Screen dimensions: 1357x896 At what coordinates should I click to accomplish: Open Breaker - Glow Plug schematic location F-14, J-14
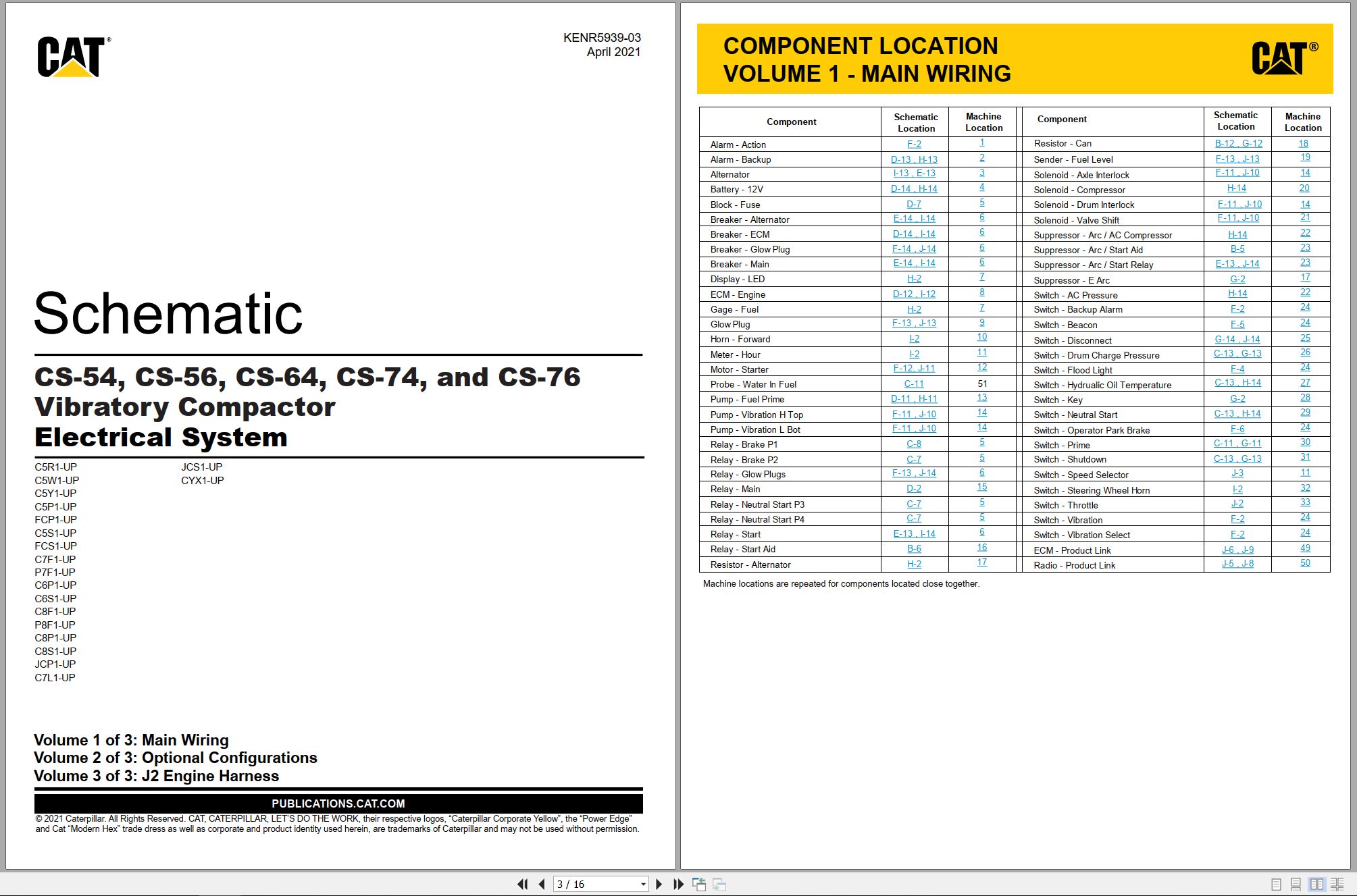[914, 248]
